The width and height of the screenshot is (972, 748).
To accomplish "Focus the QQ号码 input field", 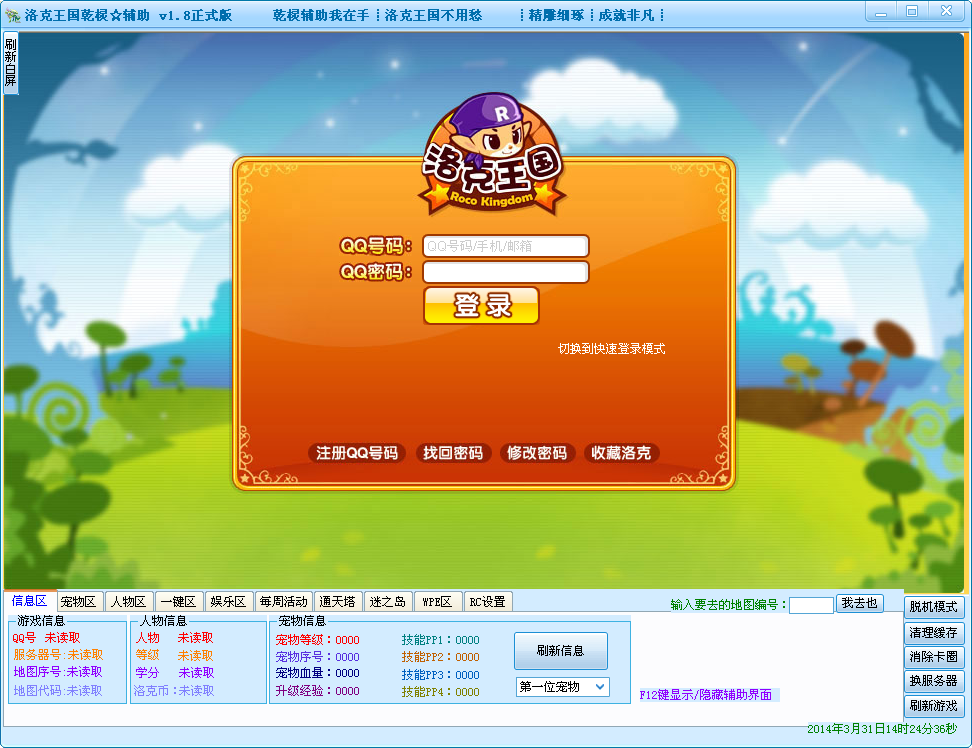I will click(x=505, y=246).
